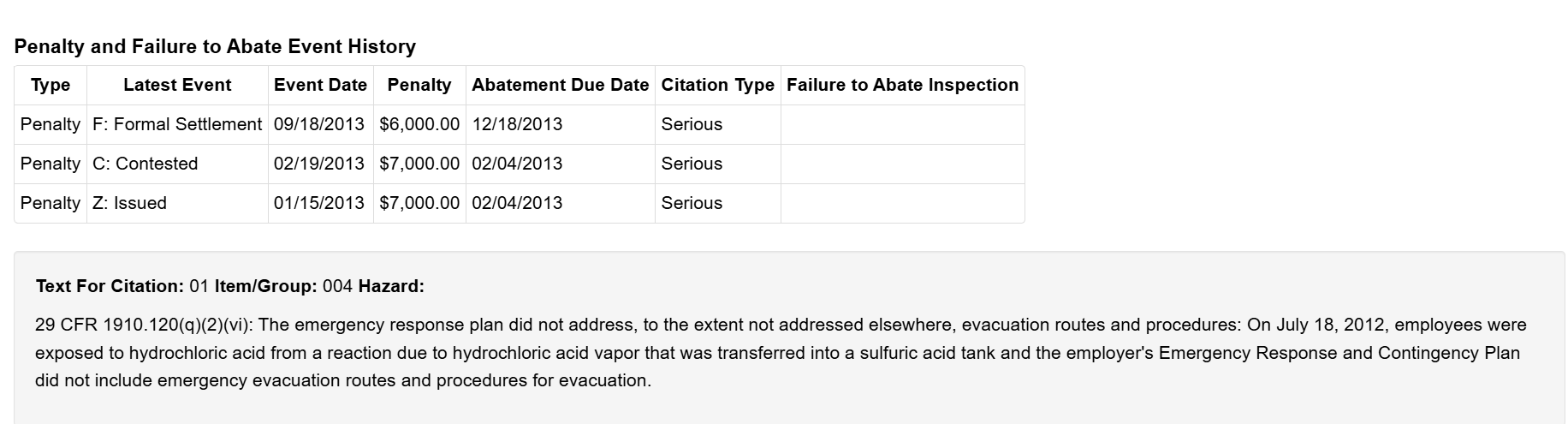1568x424 pixels.
Task: Click the "Abatement Due Date" column header
Action: tap(561, 85)
